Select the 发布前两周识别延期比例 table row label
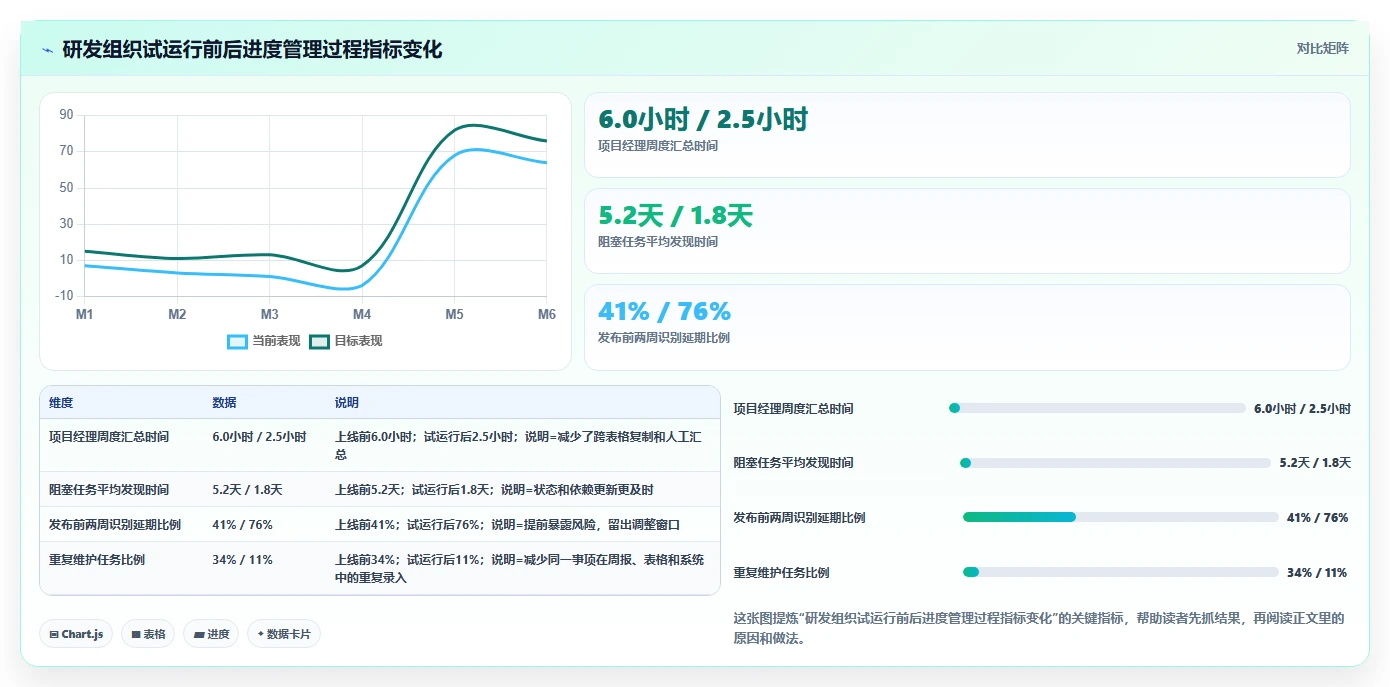Viewport: 1390px width, 687px height. point(115,525)
